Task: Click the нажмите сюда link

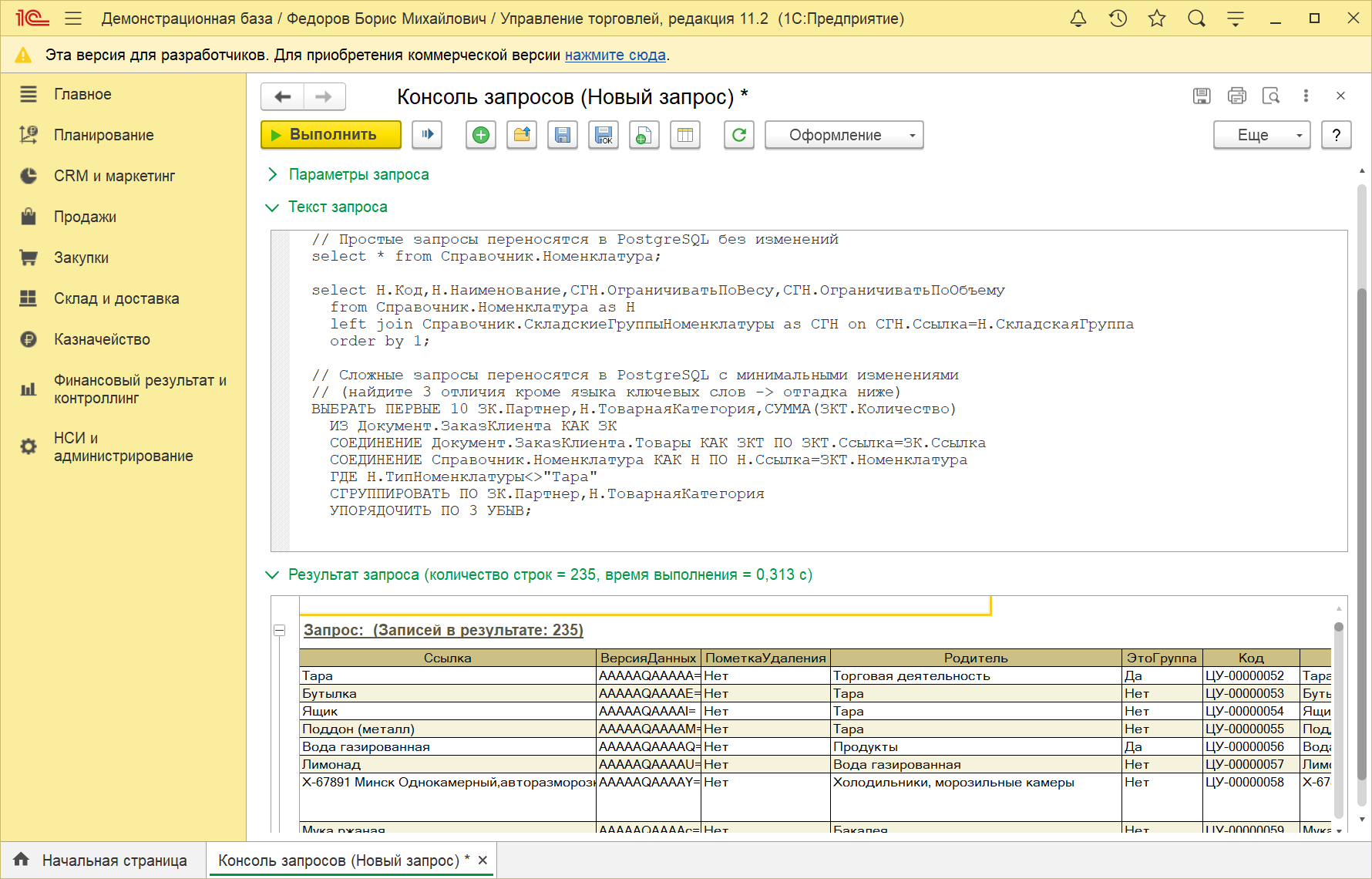Action: coord(616,55)
